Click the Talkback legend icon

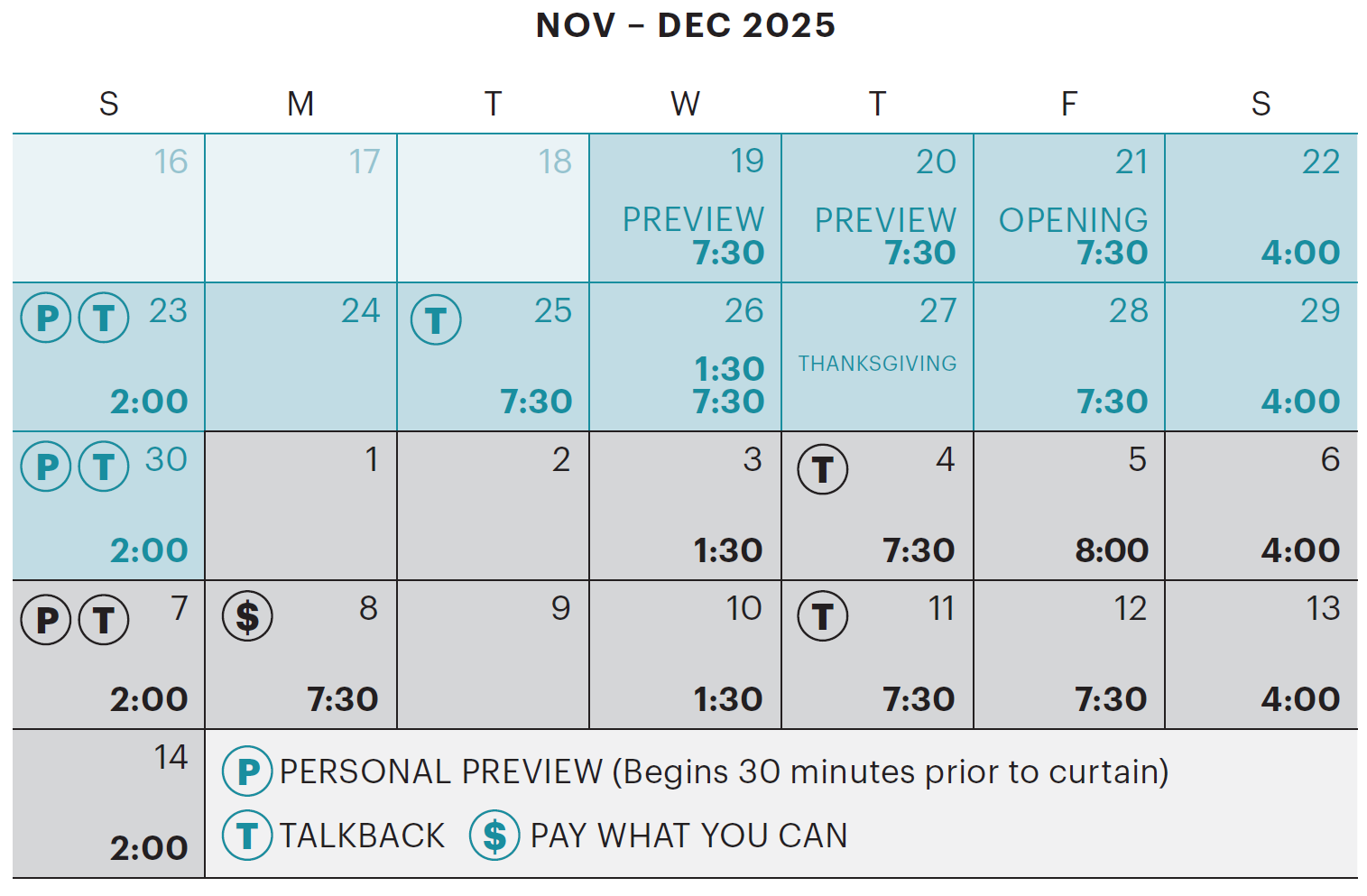click(x=247, y=836)
